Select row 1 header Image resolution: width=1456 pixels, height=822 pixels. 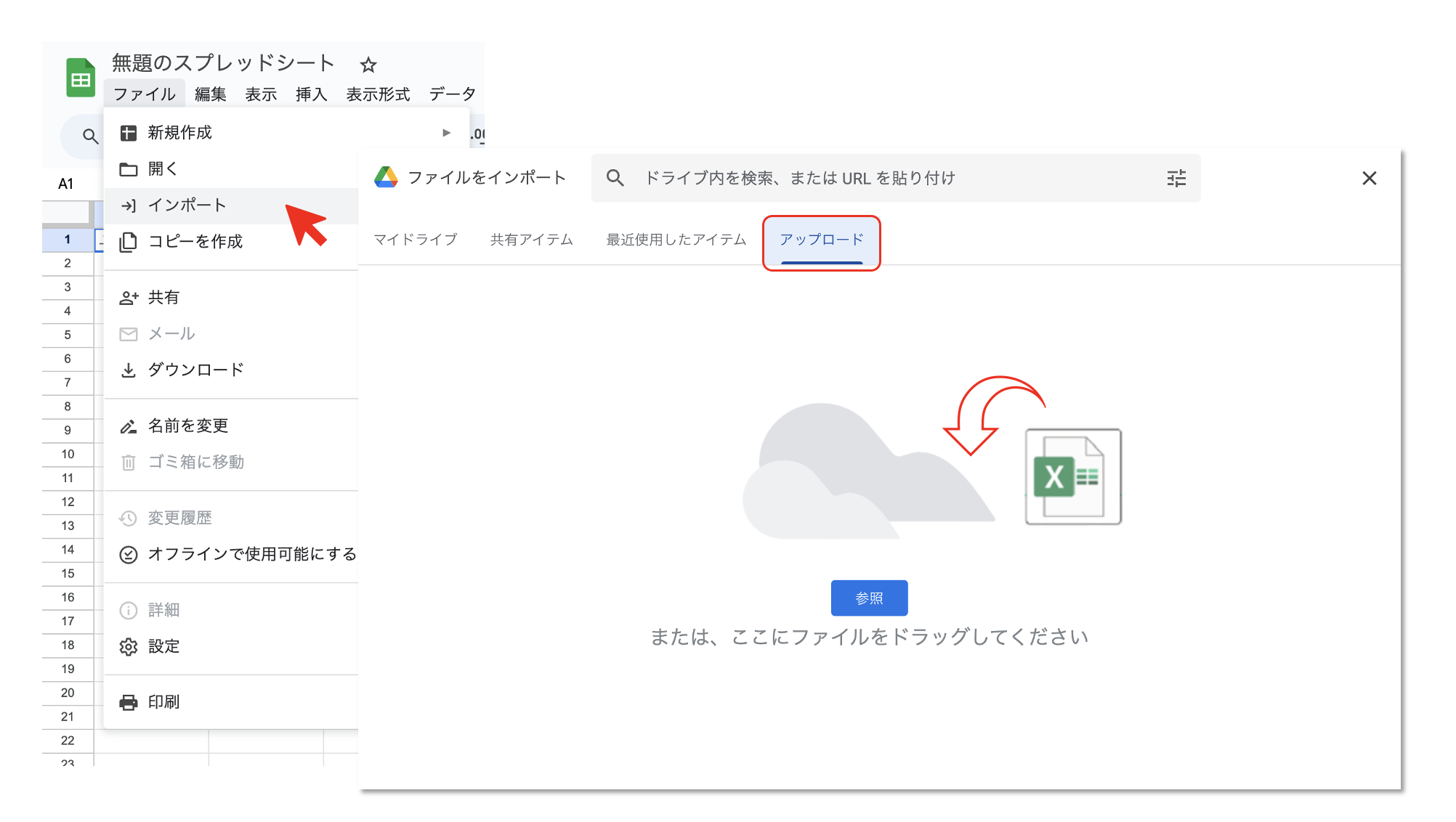pos(68,240)
